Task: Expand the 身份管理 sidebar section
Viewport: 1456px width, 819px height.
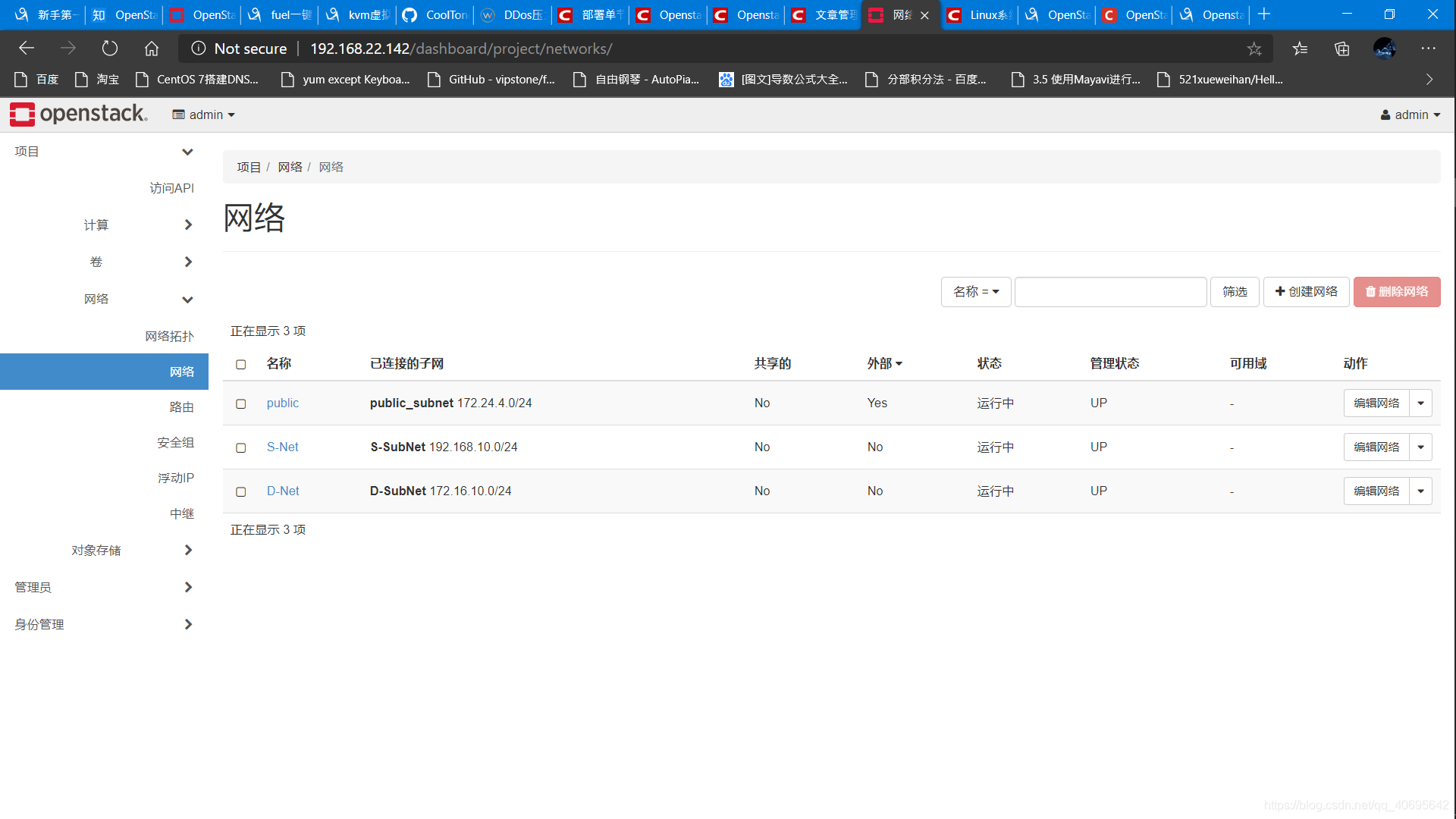Action: click(104, 625)
